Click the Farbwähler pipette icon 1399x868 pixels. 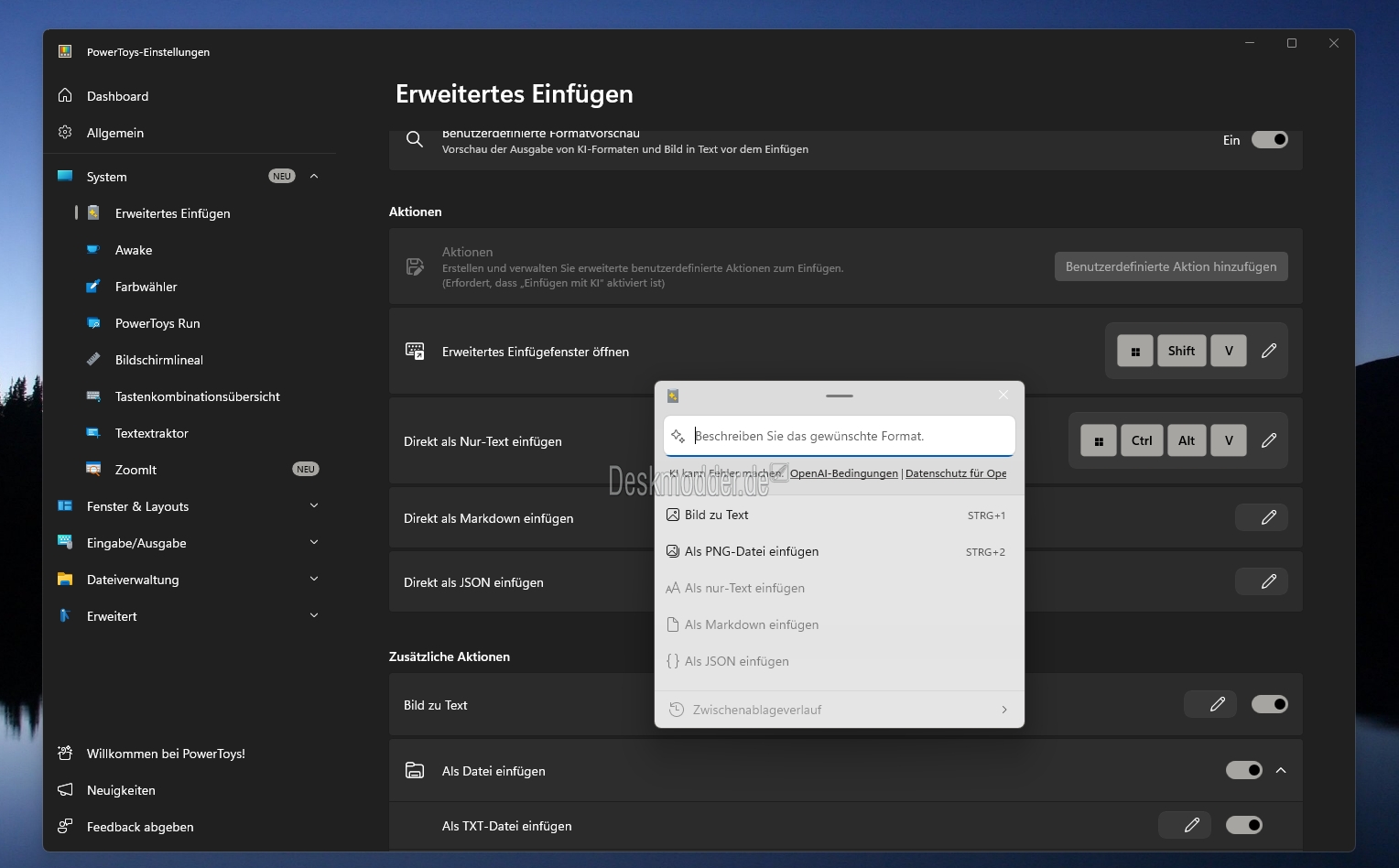[x=93, y=286]
